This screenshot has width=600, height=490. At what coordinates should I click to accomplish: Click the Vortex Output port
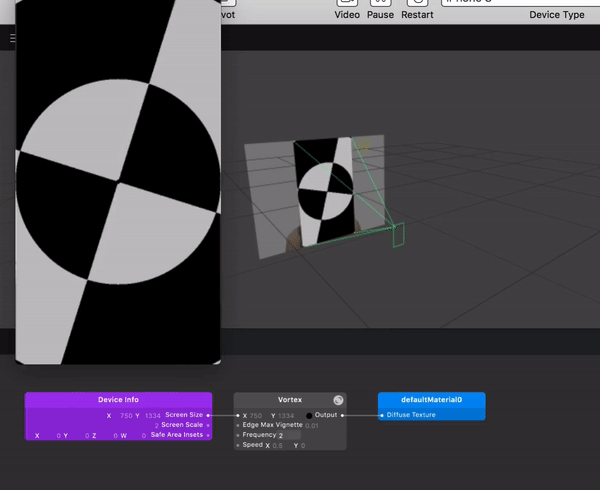tap(342, 415)
